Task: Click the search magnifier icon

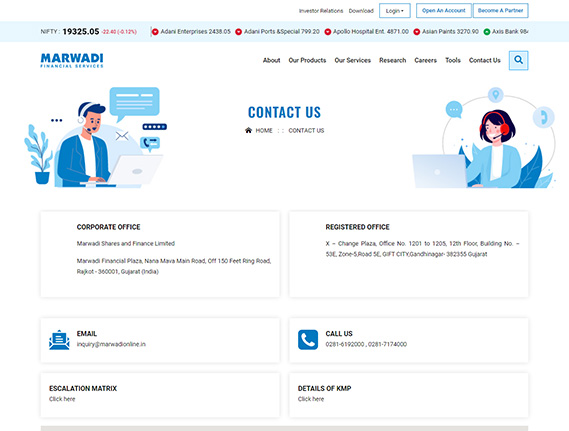Action: pos(518,60)
